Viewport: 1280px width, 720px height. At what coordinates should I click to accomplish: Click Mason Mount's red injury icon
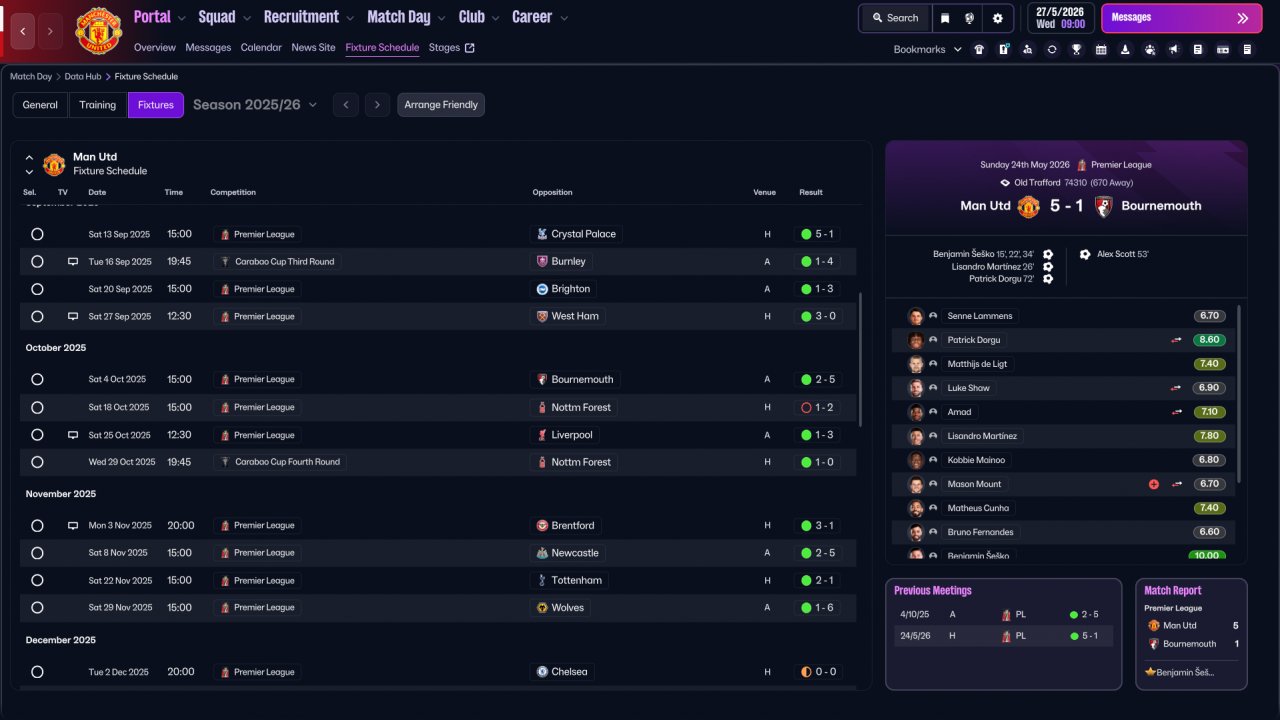(x=1154, y=484)
